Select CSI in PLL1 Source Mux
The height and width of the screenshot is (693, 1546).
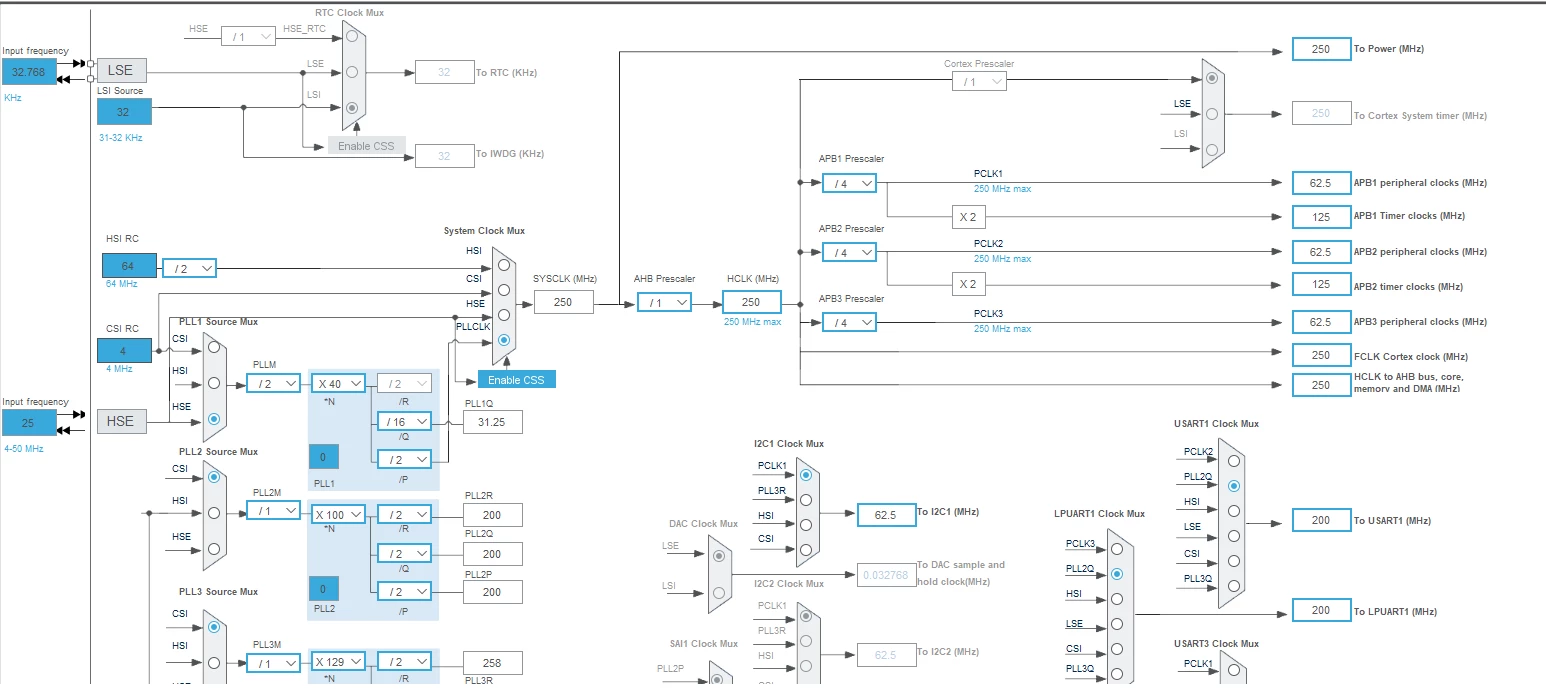[x=214, y=347]
